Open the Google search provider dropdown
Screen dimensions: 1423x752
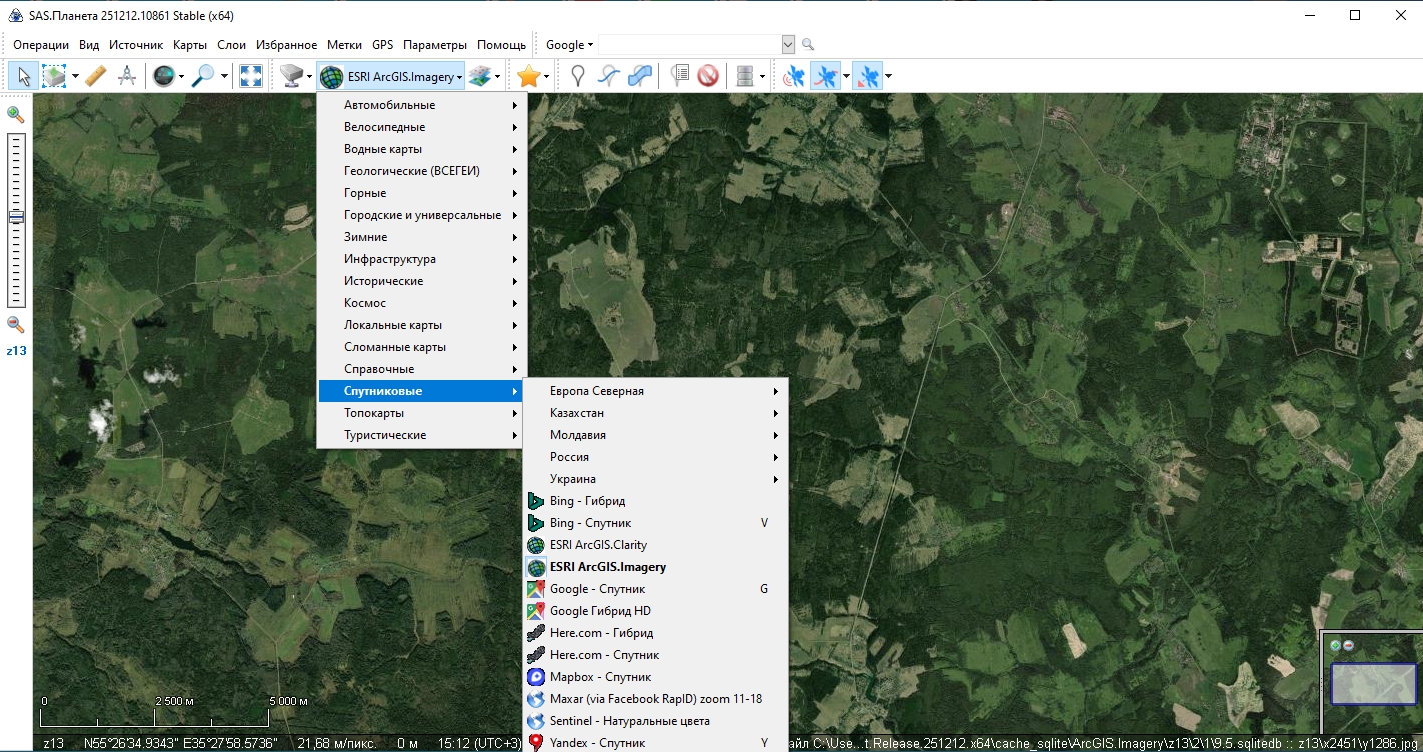(569, 45)
